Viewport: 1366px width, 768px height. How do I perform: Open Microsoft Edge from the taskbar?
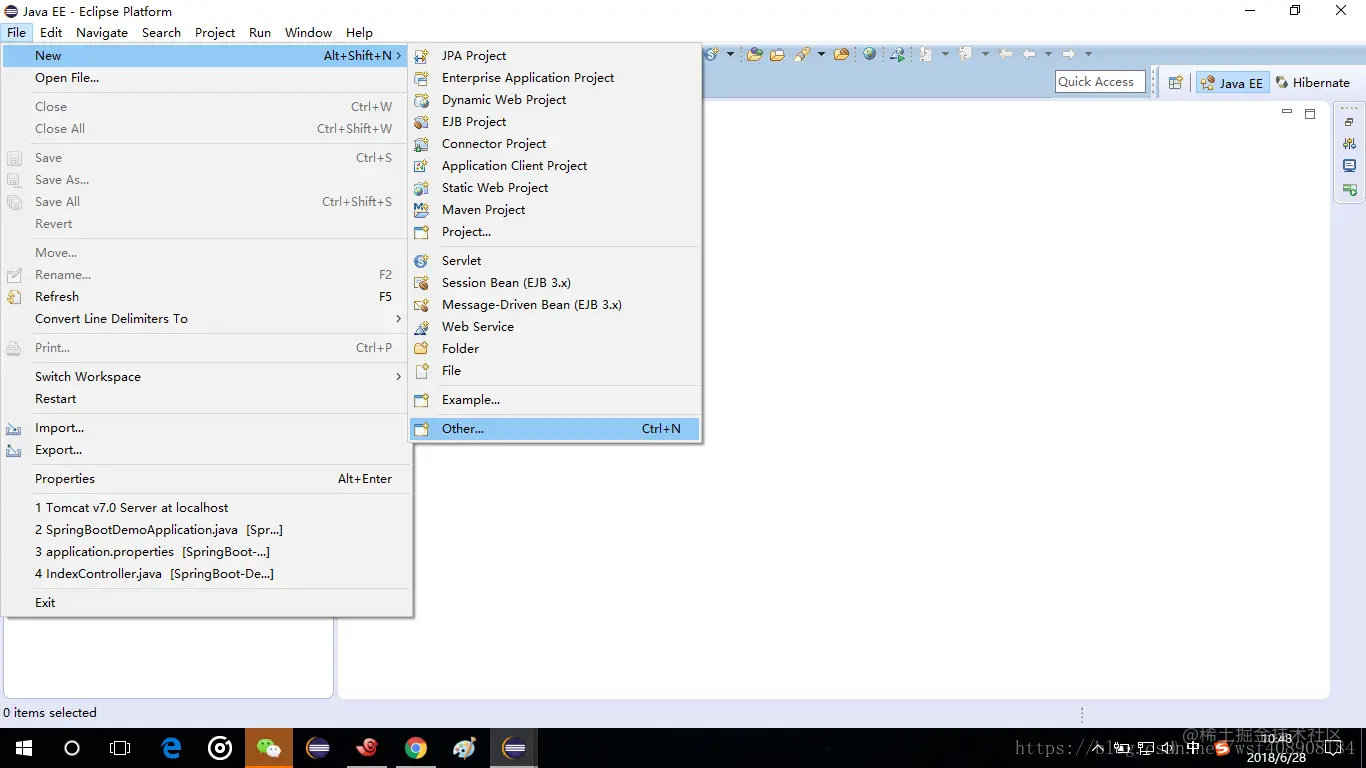171,748
